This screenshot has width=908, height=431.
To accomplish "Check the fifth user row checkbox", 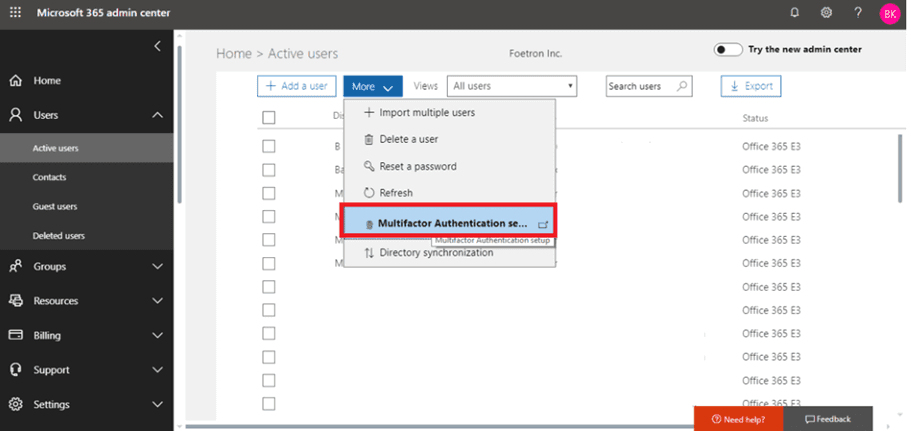I will tap(269, 240).
